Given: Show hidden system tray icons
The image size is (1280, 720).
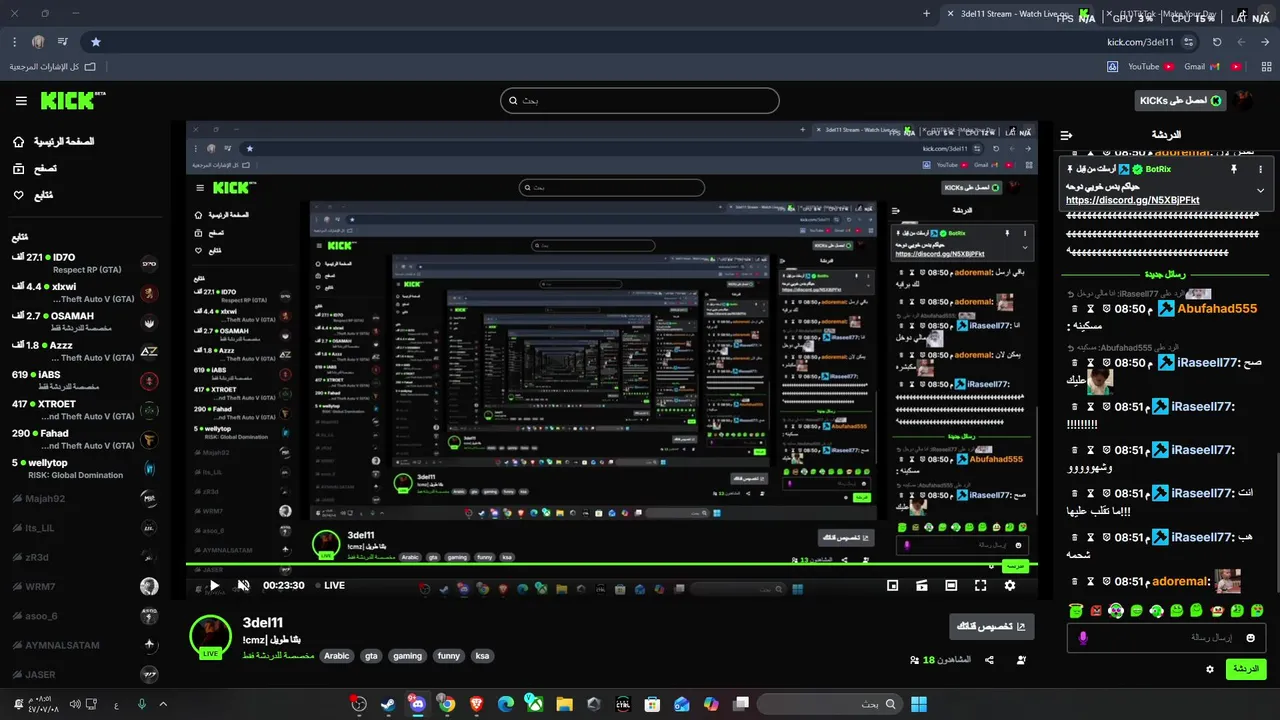Looking at the screenshot, I should (x=163, y=704).
